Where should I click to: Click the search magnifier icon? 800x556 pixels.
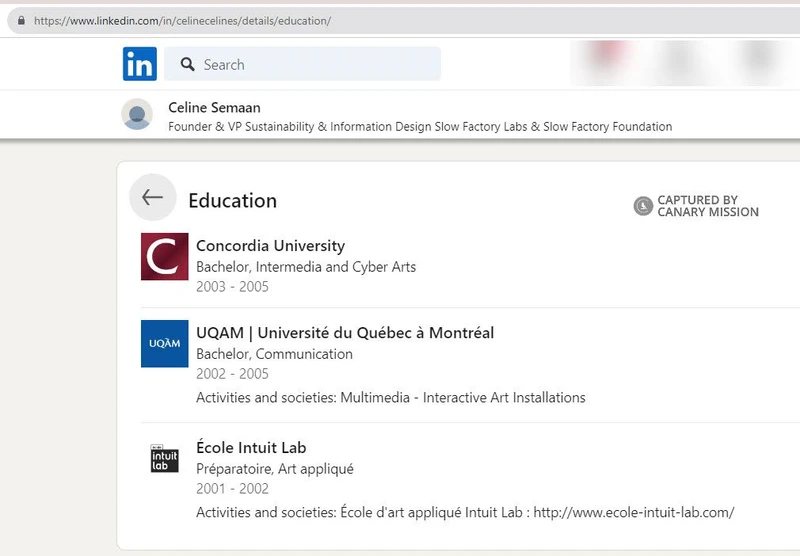point(187,64)
